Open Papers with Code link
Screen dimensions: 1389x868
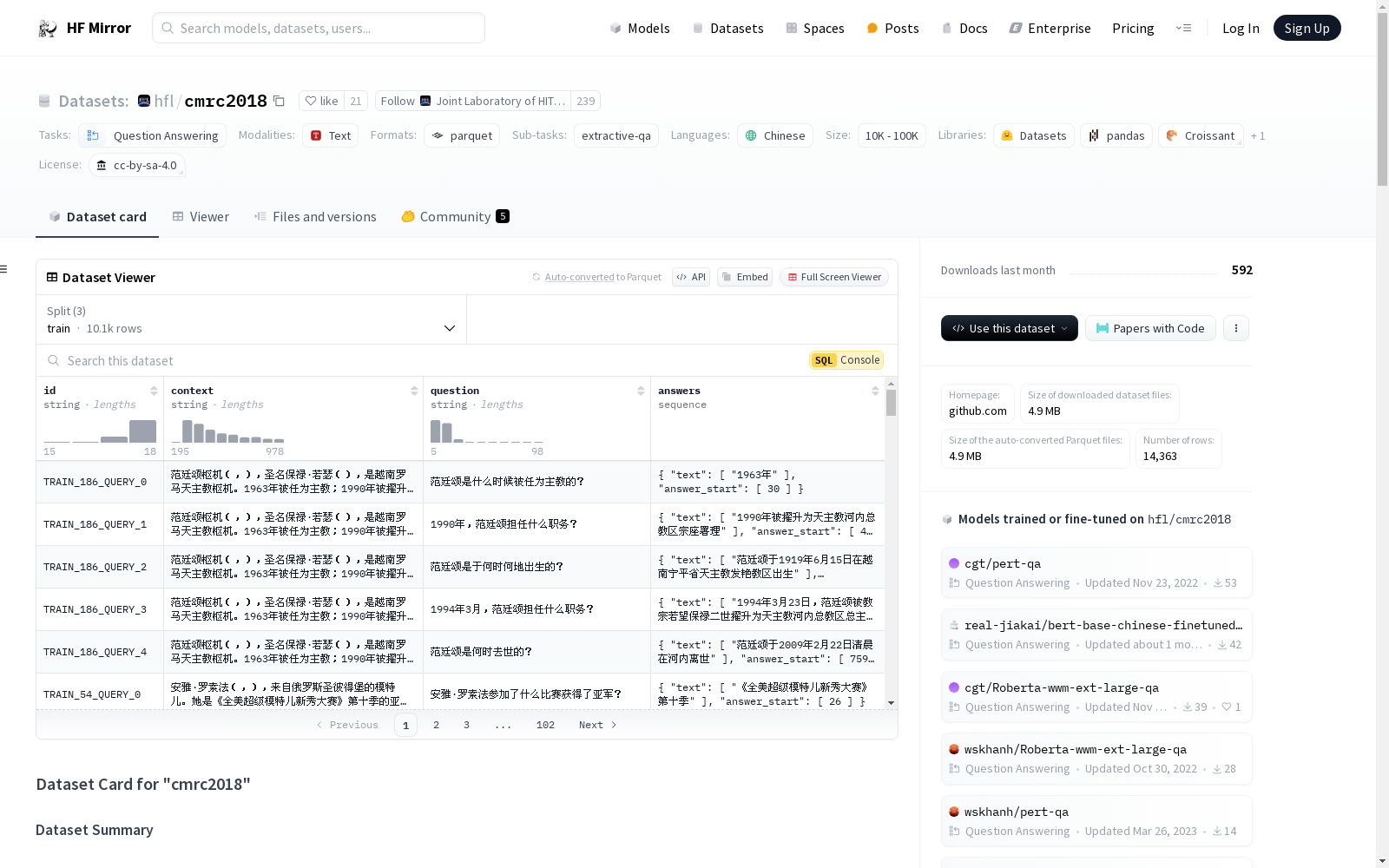tap(1150, 328)
